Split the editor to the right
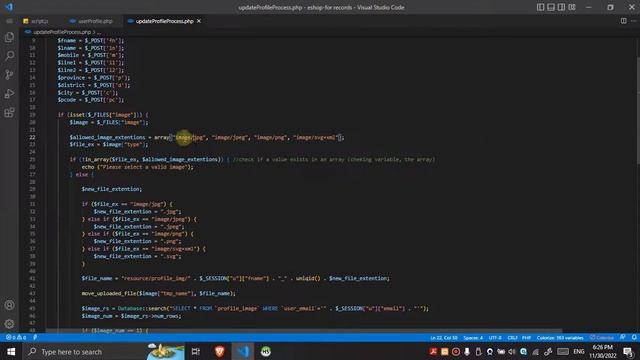The height and width of the screenshot is (360, 640). (624, 21)
